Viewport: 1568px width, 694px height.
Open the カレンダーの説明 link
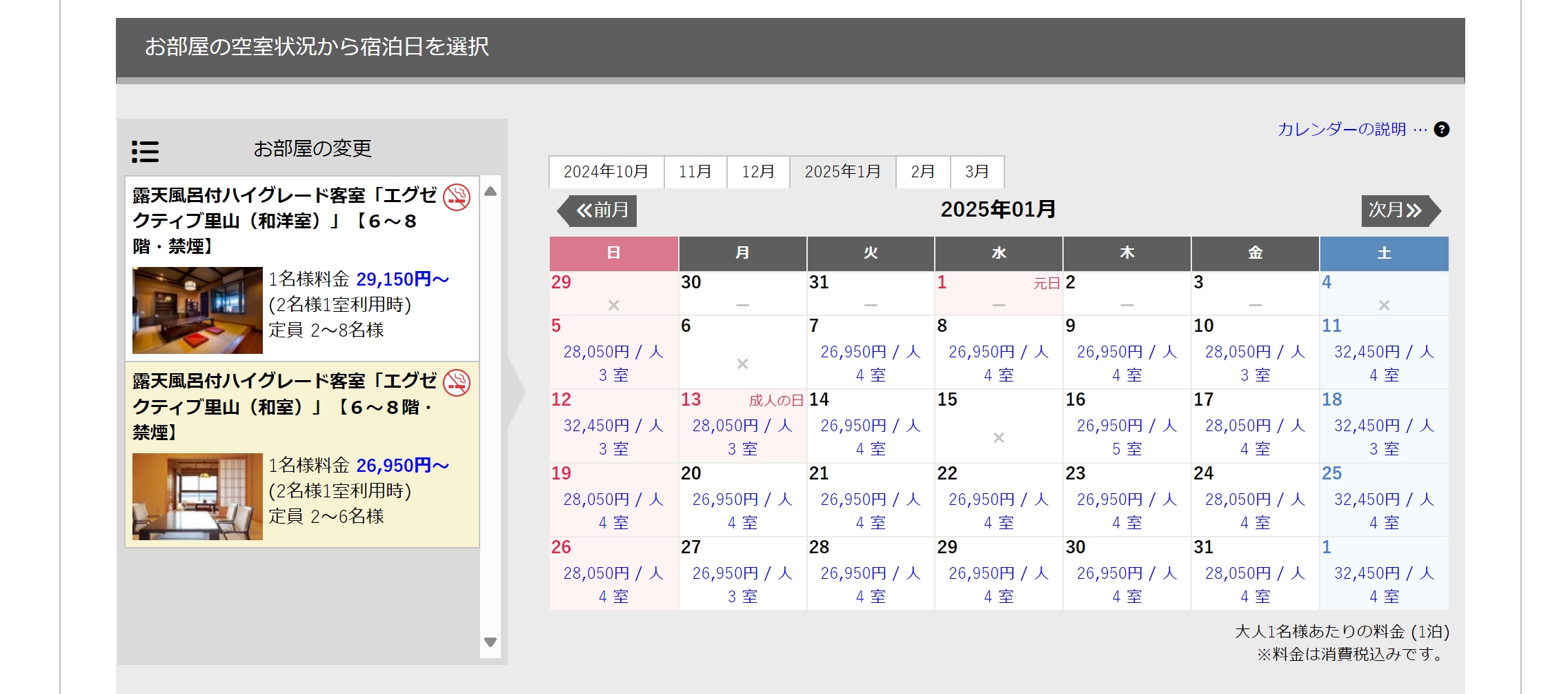(1342, 130)
